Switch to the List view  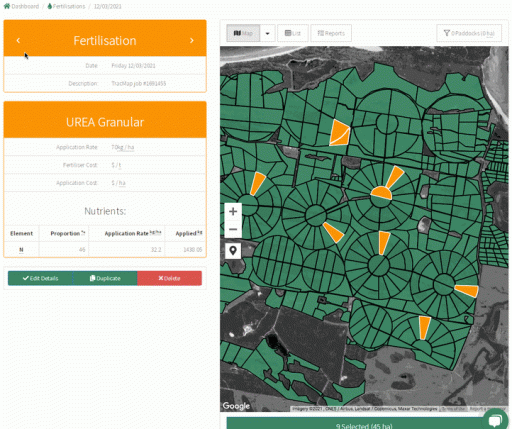tap(293, 33)
